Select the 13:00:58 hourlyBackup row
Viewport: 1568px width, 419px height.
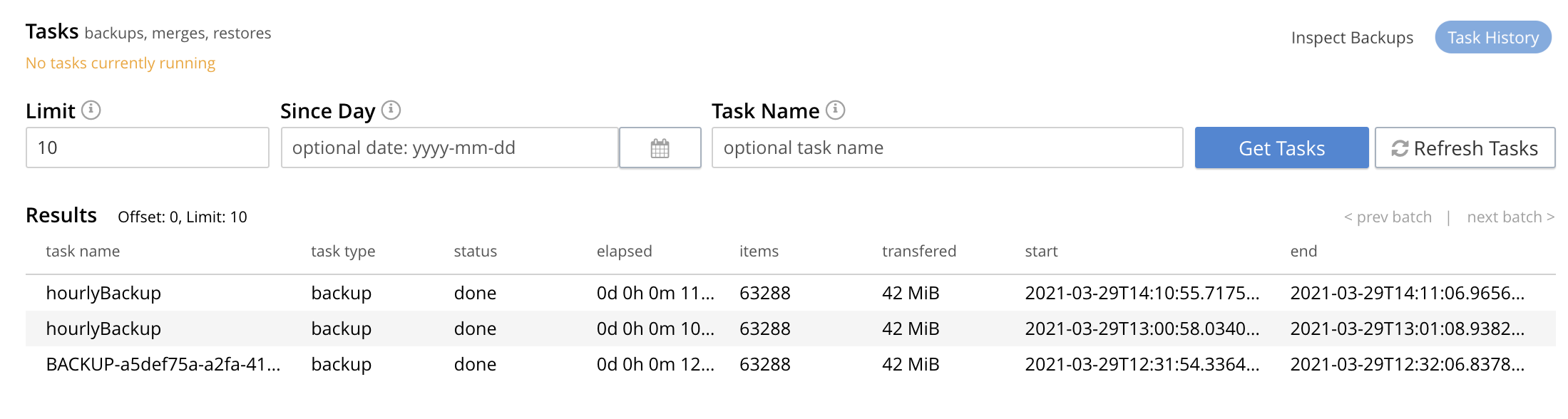[103, 329]
